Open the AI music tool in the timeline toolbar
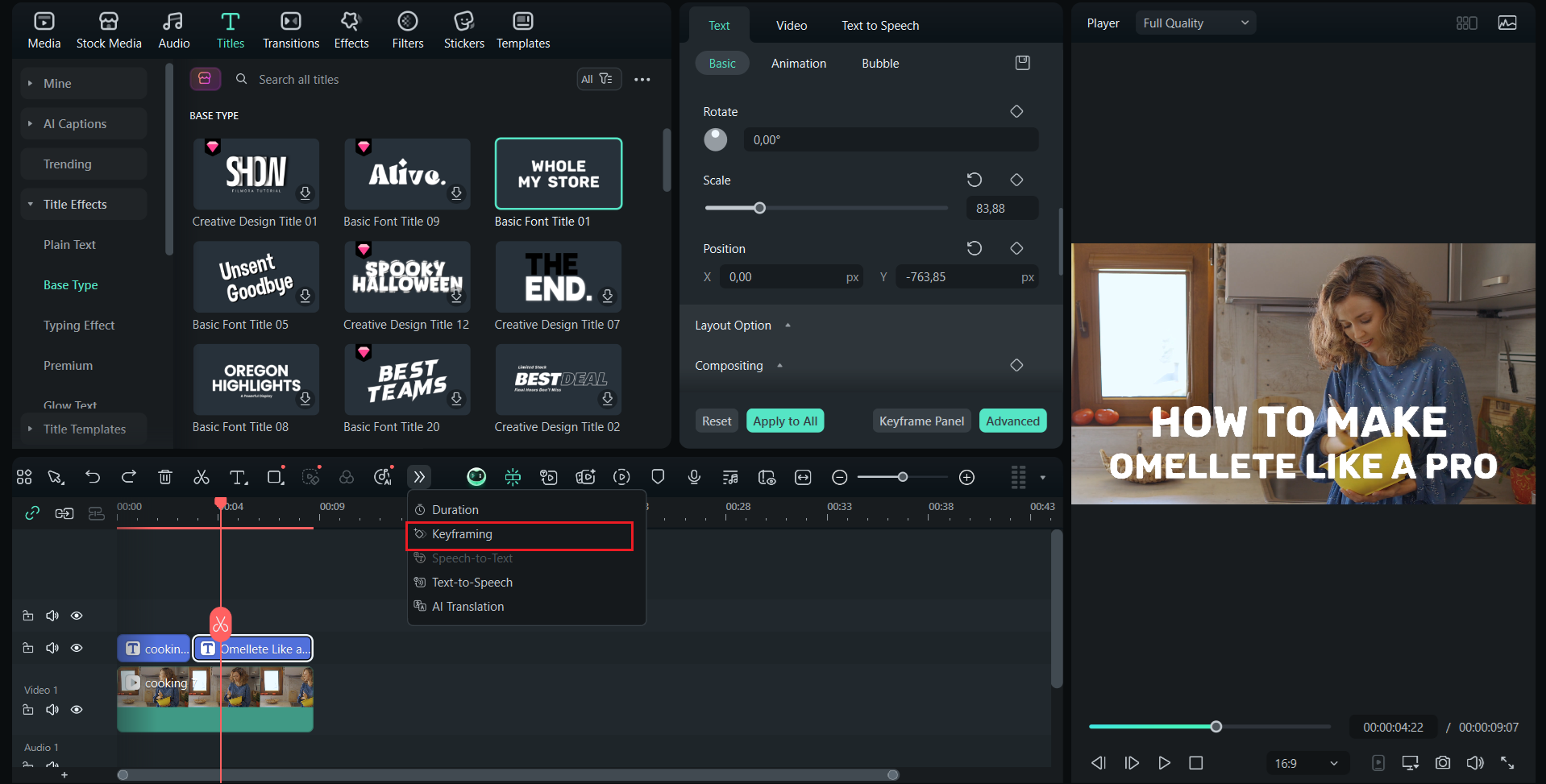This screenshot has width=1546, height=784. click(729, 476)
